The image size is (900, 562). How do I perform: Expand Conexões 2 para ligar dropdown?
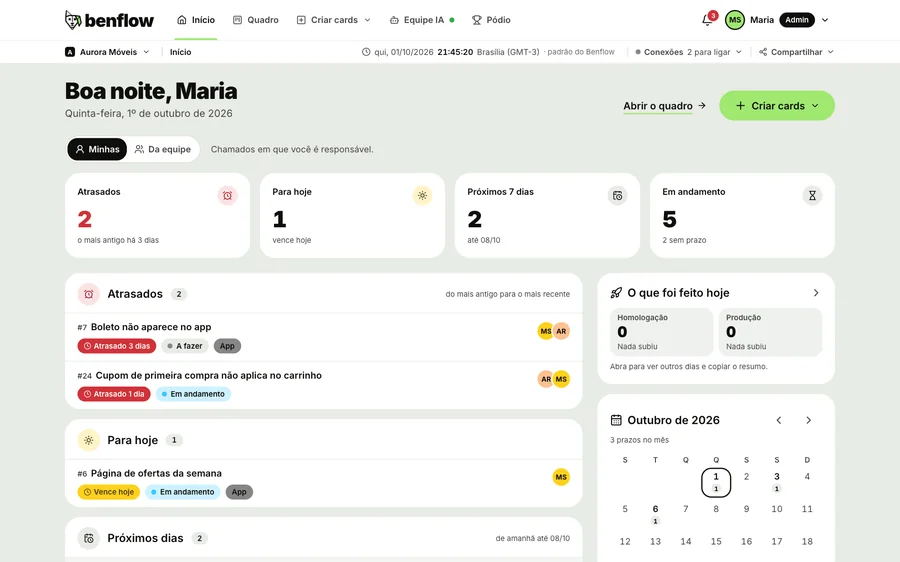click(689, 52)
